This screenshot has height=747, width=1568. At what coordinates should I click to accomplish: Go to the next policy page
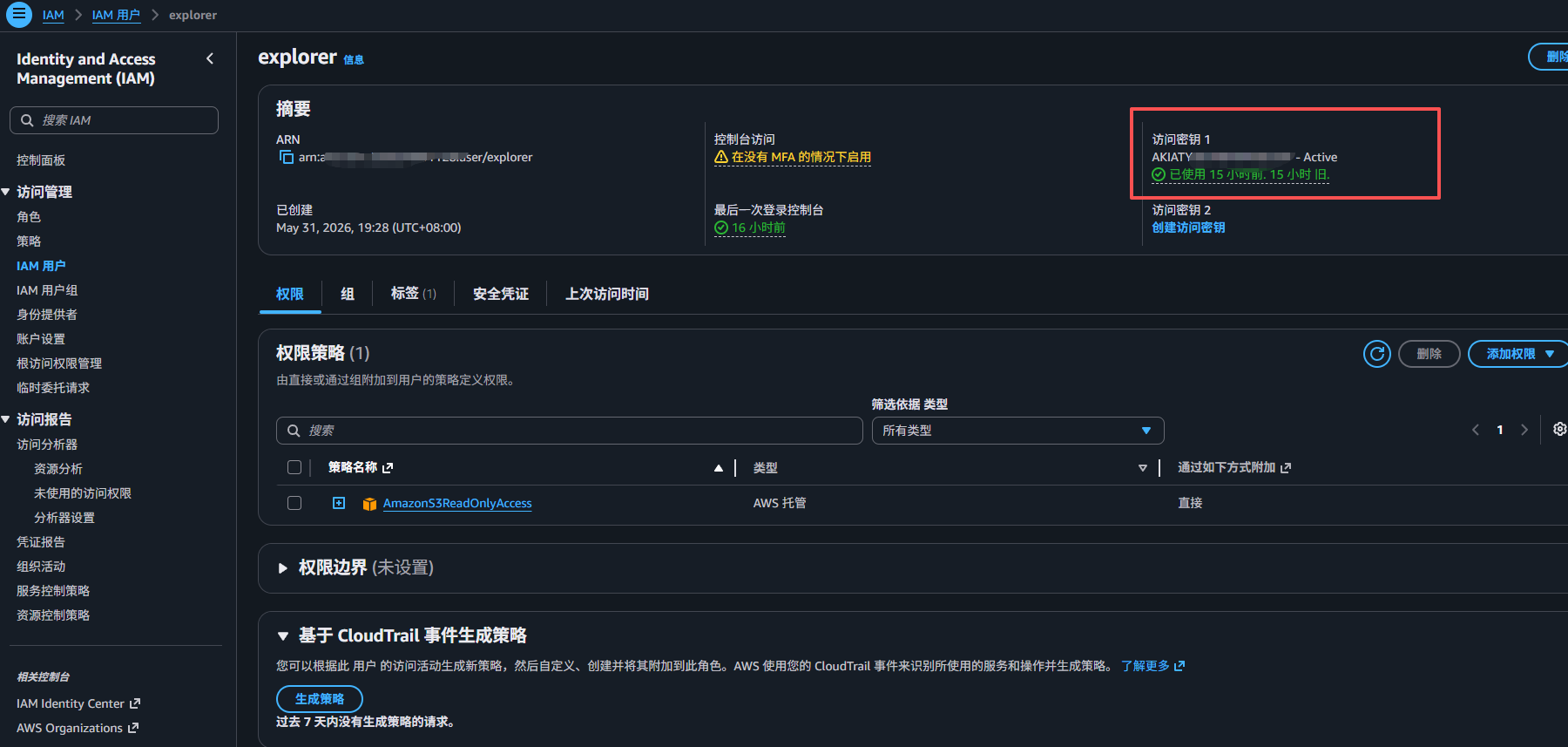(1524, 430)
